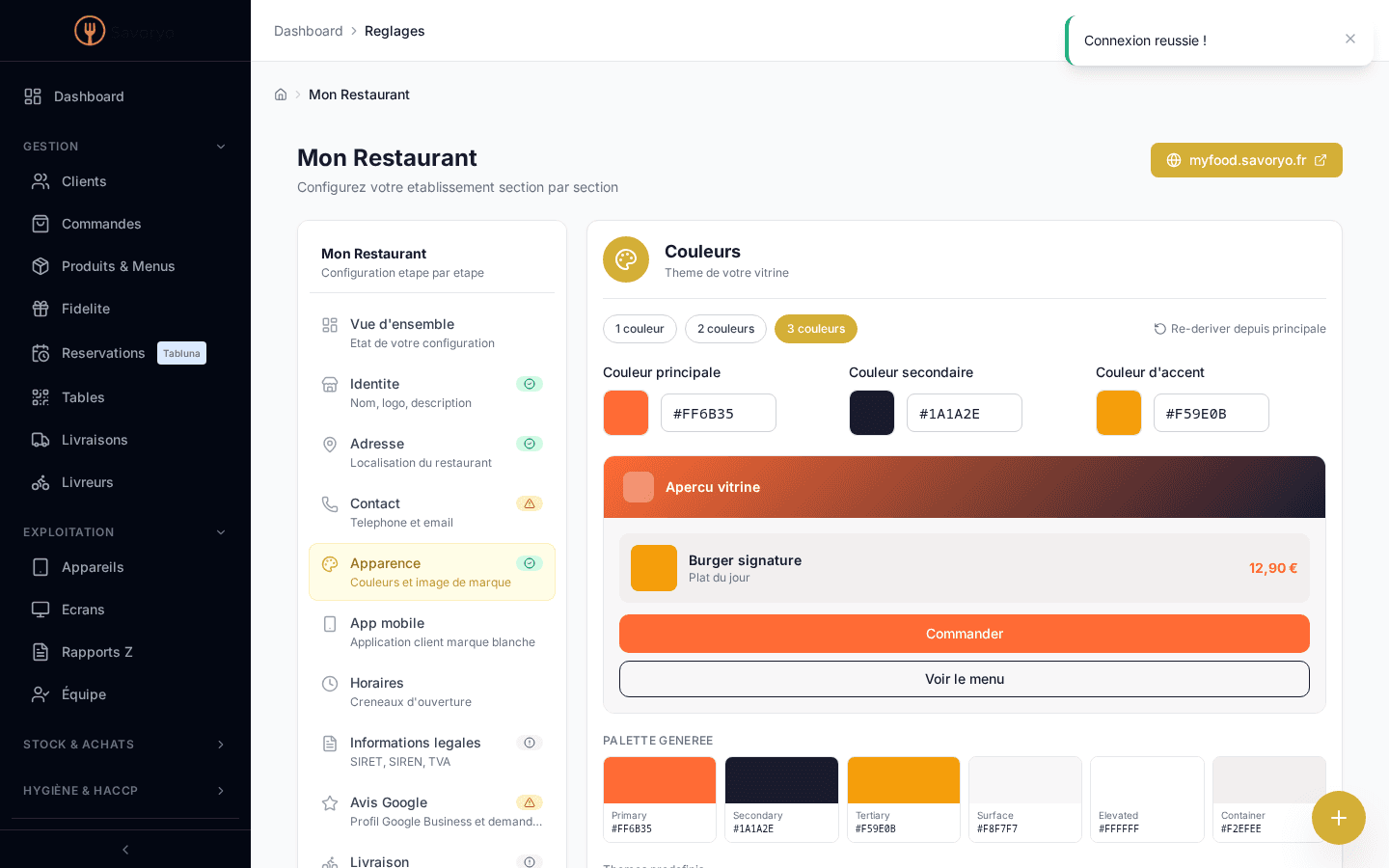The height and width of the screenshot is (868, 1389).
Task: Click the #F59E0B accent hex field
Action: coord(1212,413)
